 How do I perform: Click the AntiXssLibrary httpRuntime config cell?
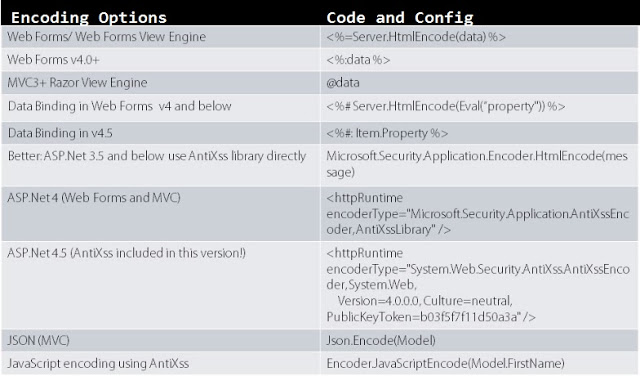pyautogui.click(x=478, y=214)
